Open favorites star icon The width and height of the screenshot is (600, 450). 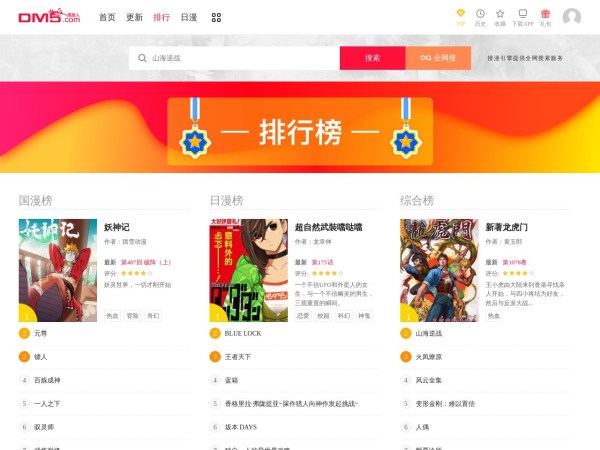500,16
